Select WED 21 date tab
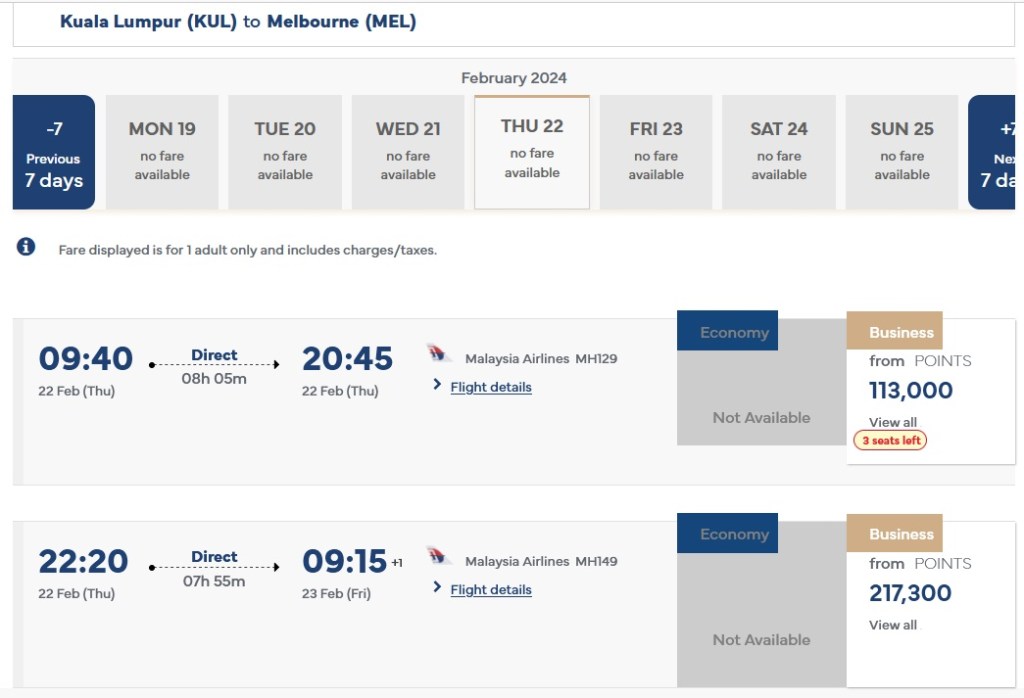The width and height of the screenshot is (1024, 698). click(x=408, y=153)
